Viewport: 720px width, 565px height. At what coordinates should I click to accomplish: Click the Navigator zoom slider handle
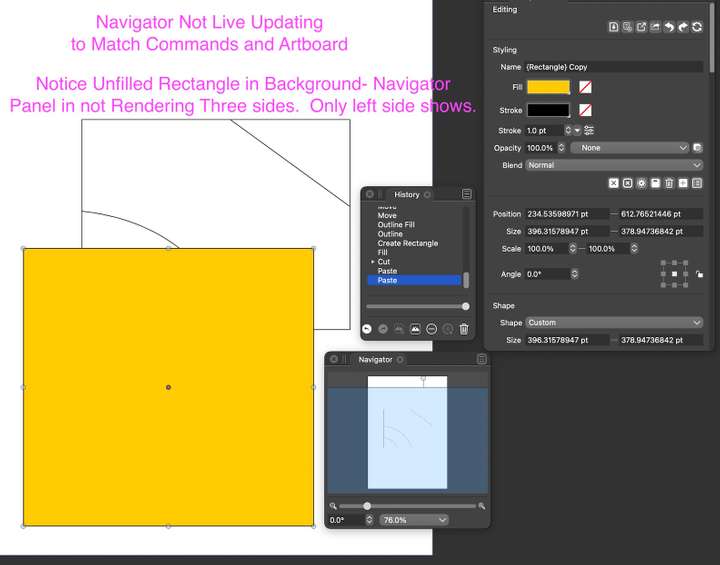[x=367, y=506]
